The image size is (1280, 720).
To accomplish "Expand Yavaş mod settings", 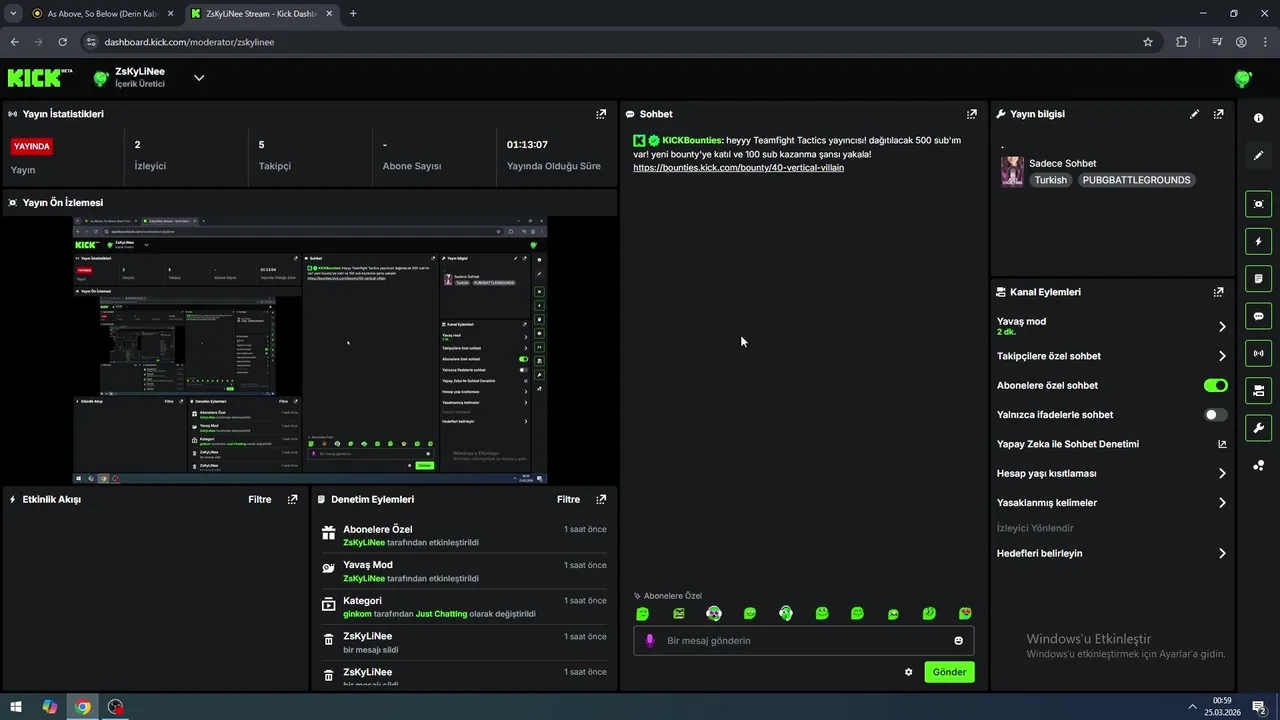I will click(x=1222, y=326).
